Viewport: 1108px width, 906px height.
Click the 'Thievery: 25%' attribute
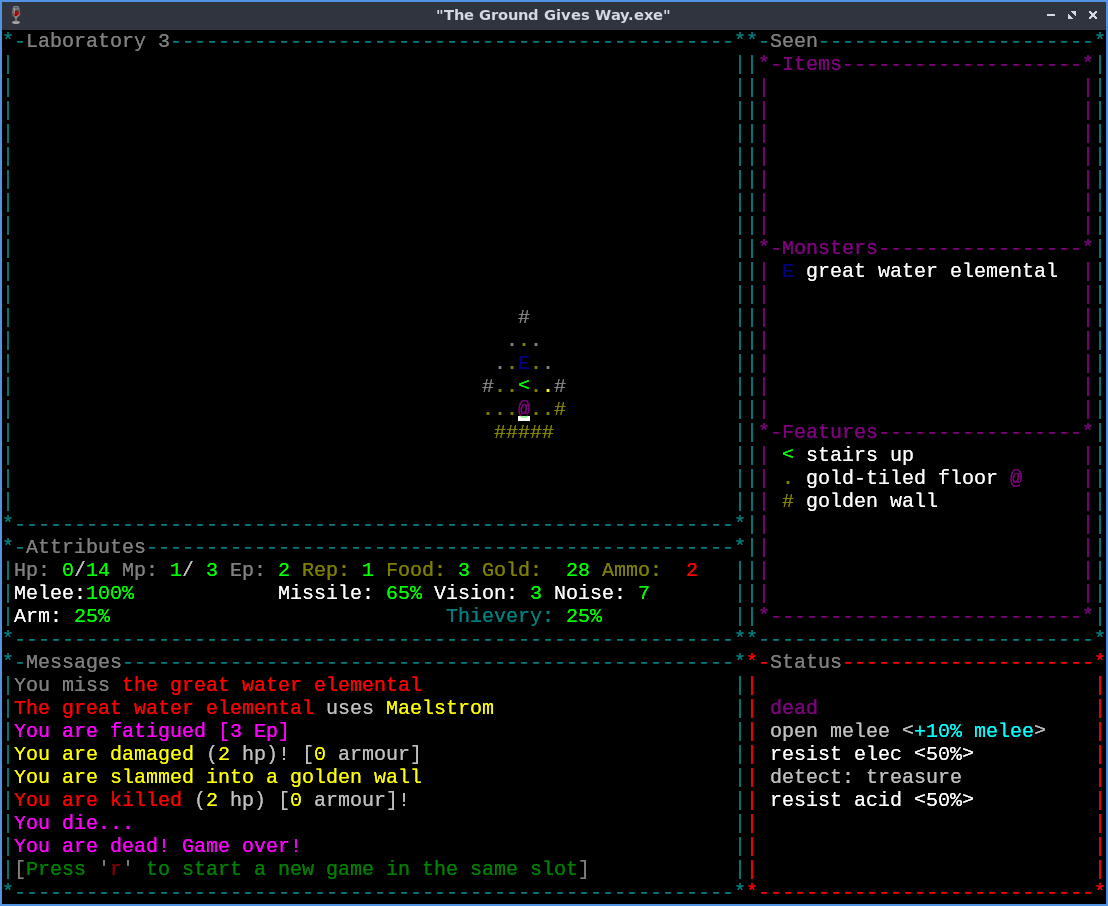(524, 616)
